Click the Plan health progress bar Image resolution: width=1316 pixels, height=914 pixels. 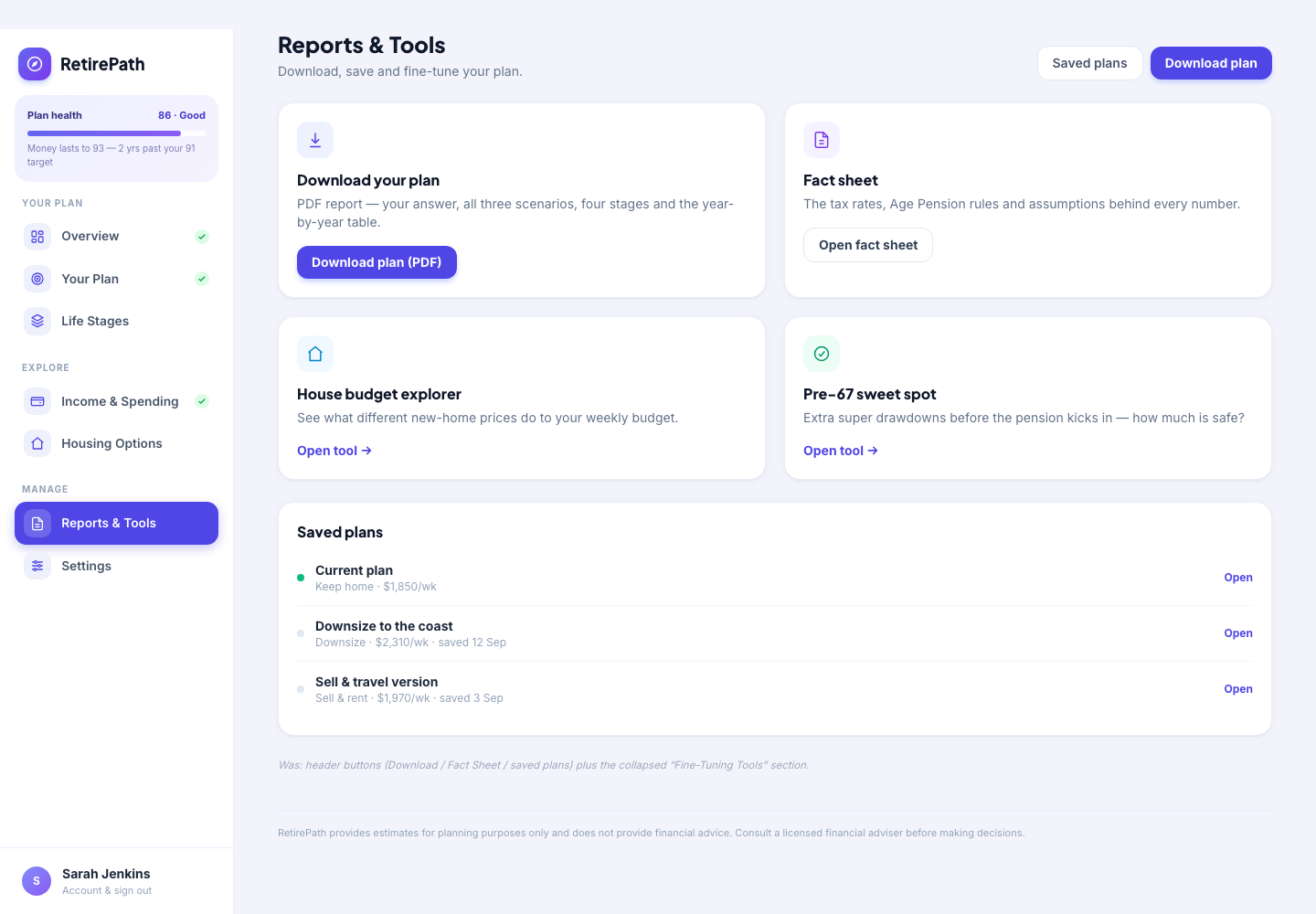coord(116,133)
